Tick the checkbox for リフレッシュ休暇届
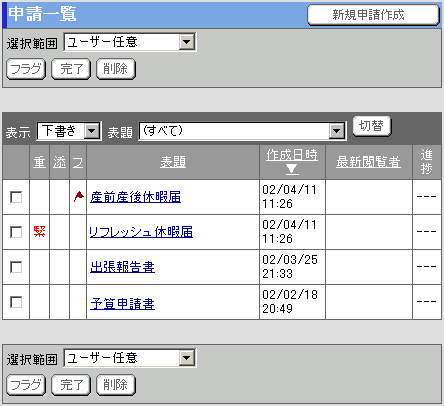Viewport: 444px width, 406px height. tap(16, 232)
